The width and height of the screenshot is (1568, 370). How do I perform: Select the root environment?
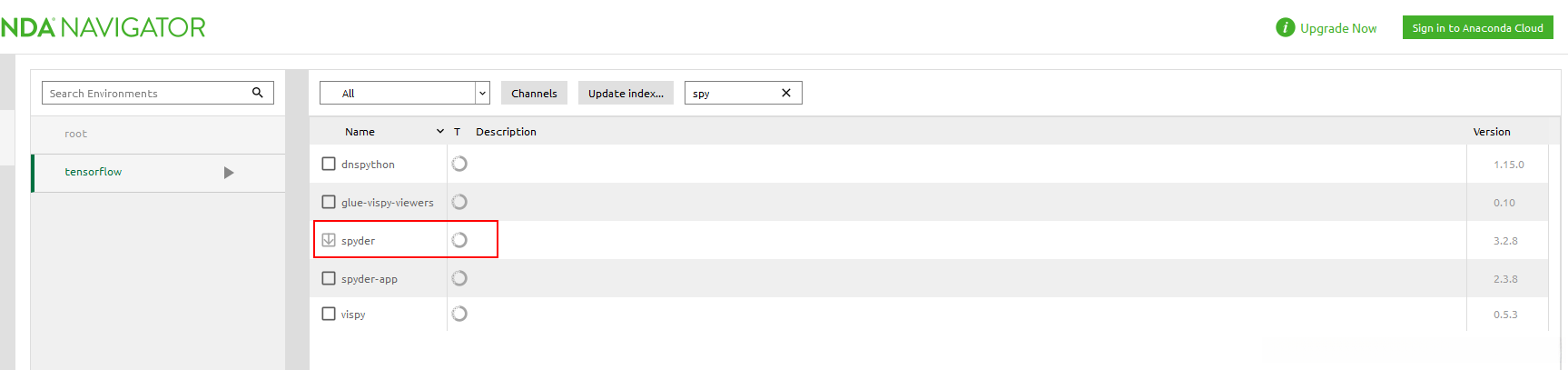(x=76, y=134)
